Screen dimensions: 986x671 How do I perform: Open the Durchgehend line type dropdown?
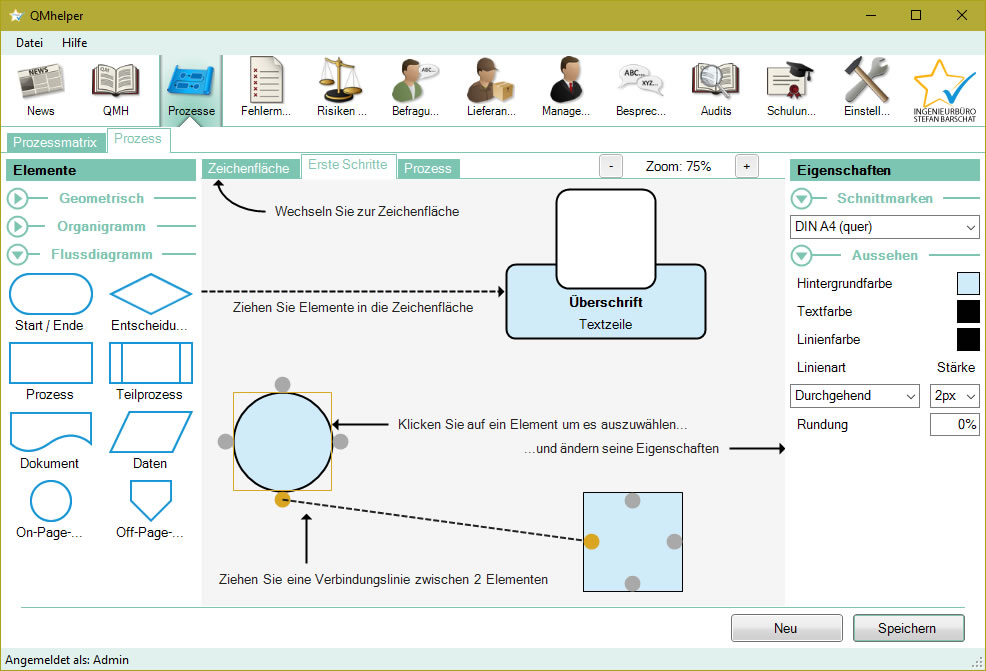point(855,396)
